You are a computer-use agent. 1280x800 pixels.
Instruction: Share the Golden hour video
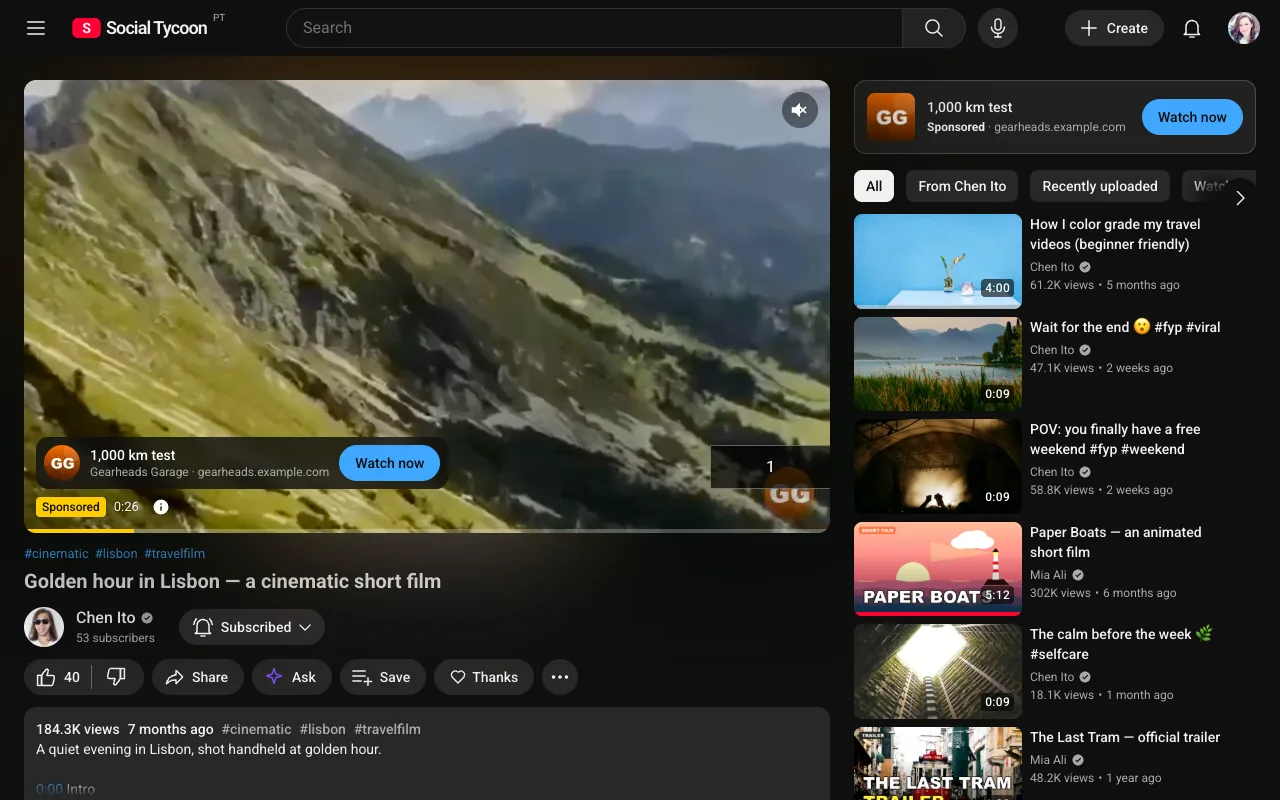pos(198,677)
